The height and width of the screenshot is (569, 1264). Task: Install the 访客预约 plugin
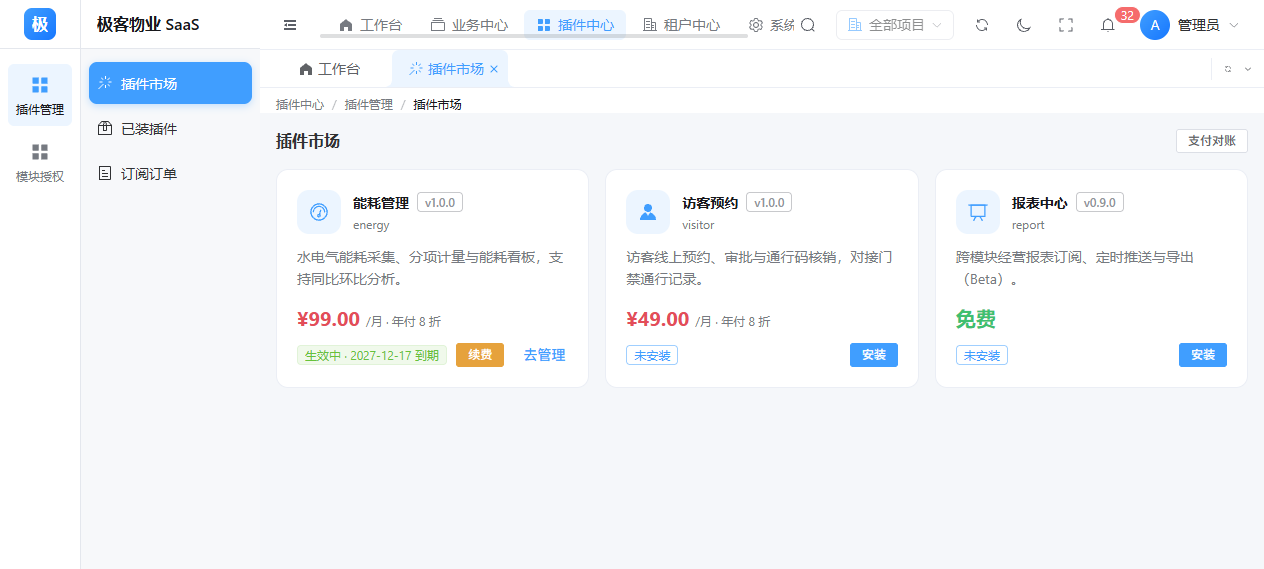874,355
